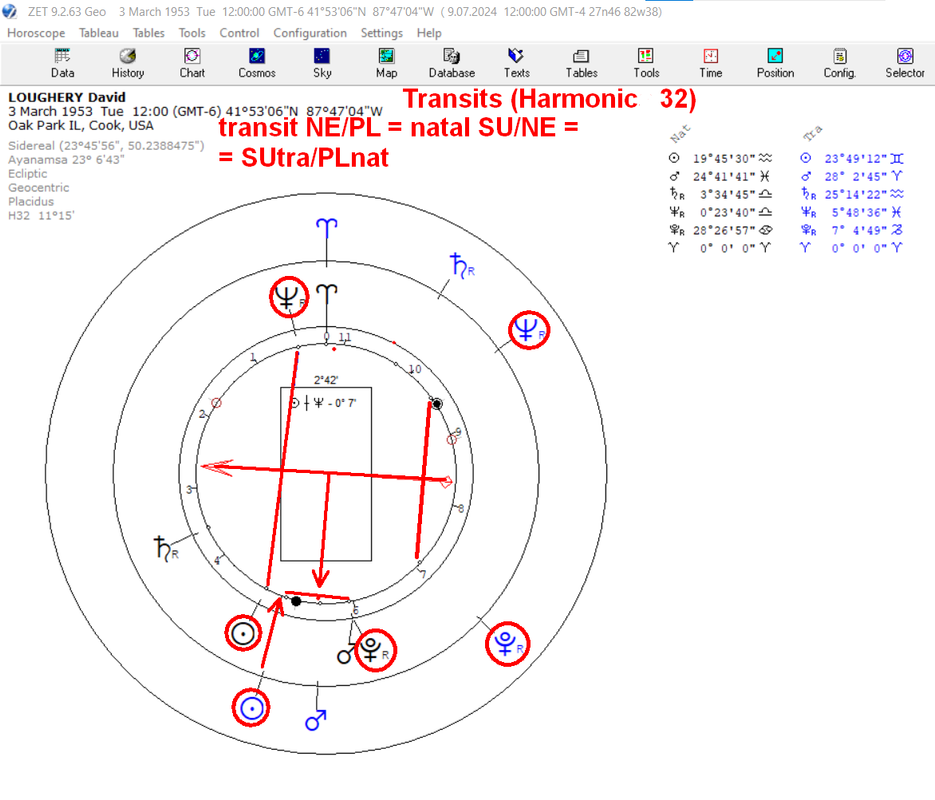Open the Map toolbar icon

(386, 63)
